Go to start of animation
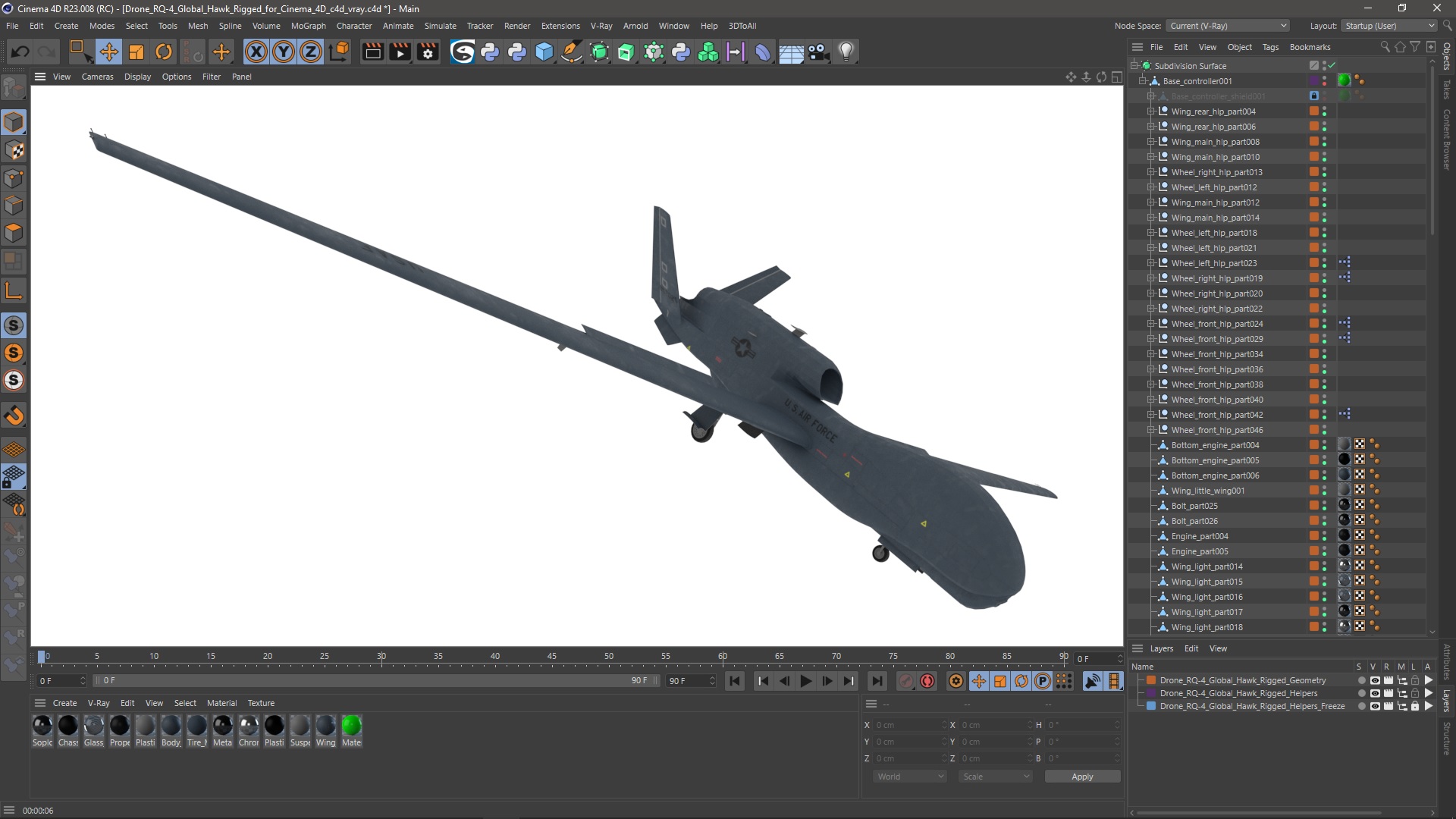Image resolution: width=1456 pixels, height=819 pixels. (x=735, y=681)
